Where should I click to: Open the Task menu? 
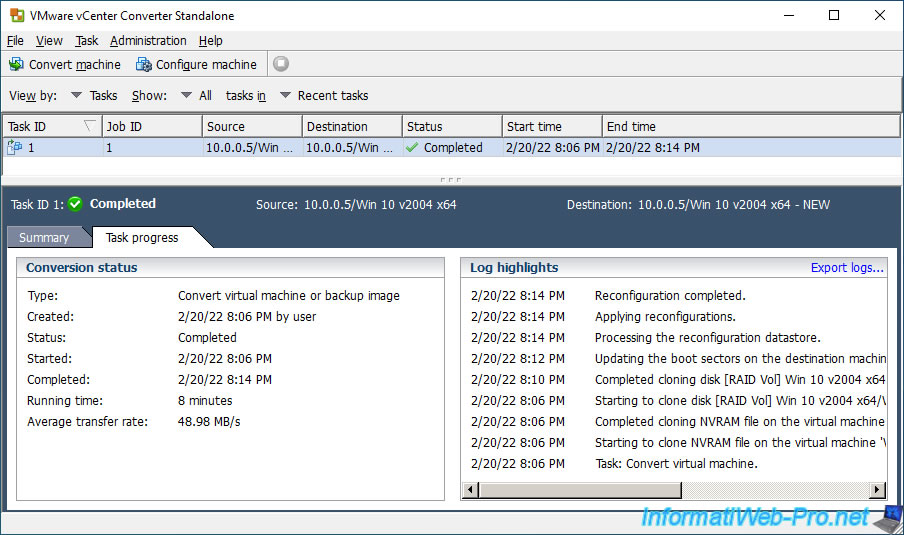(x=86, y=40)
